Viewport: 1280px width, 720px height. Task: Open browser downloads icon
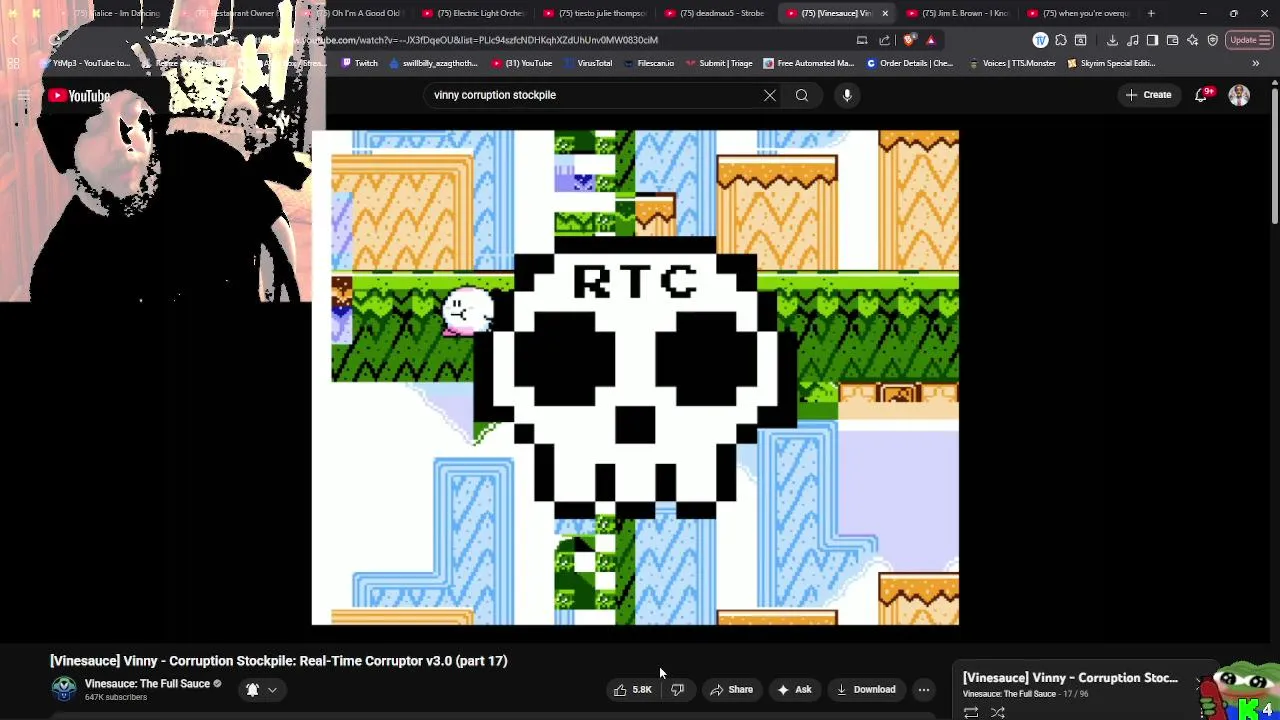pyautogui.click(x=1112, y=40)
